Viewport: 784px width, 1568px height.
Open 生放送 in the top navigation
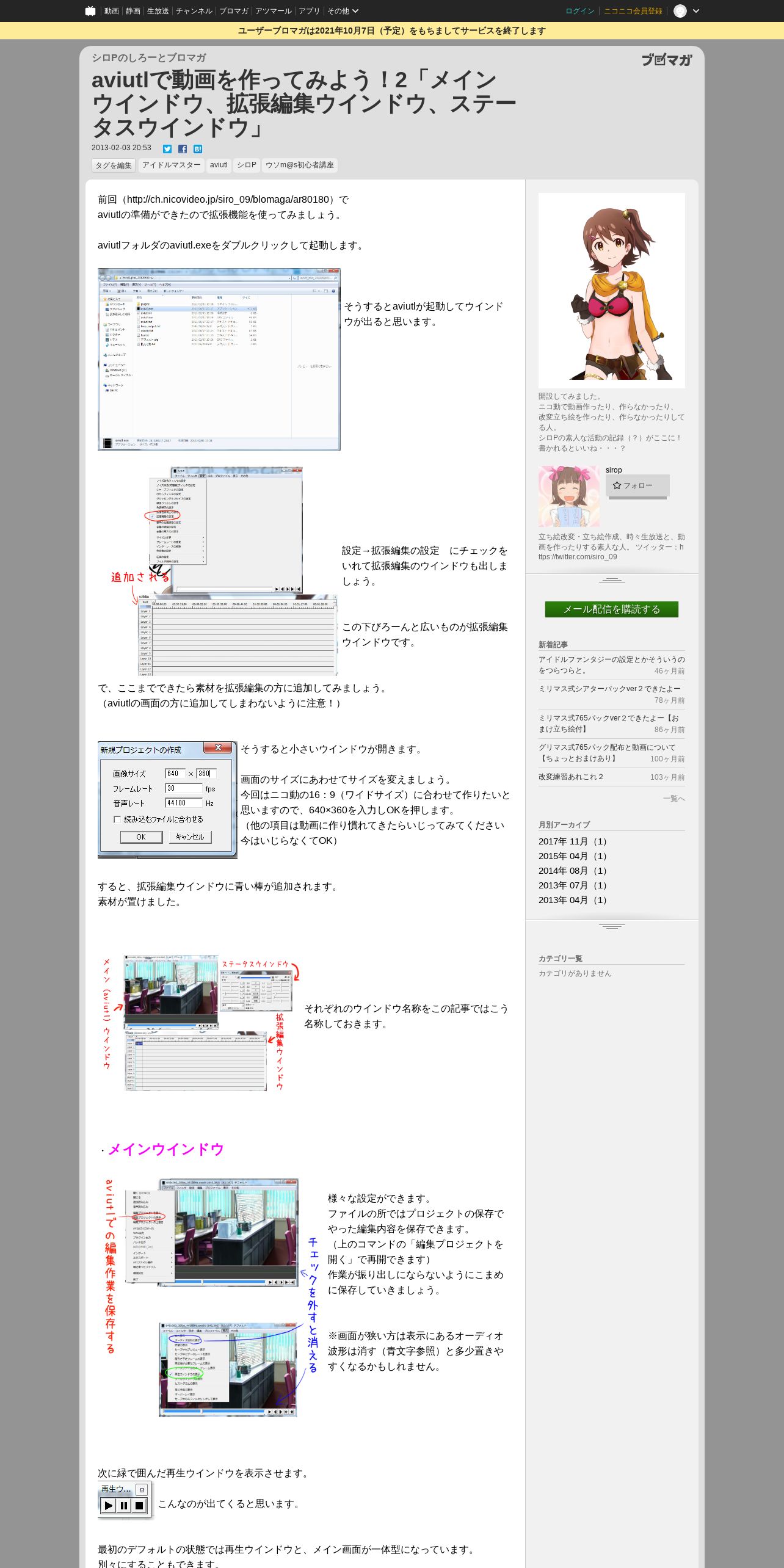coord(158,11)
